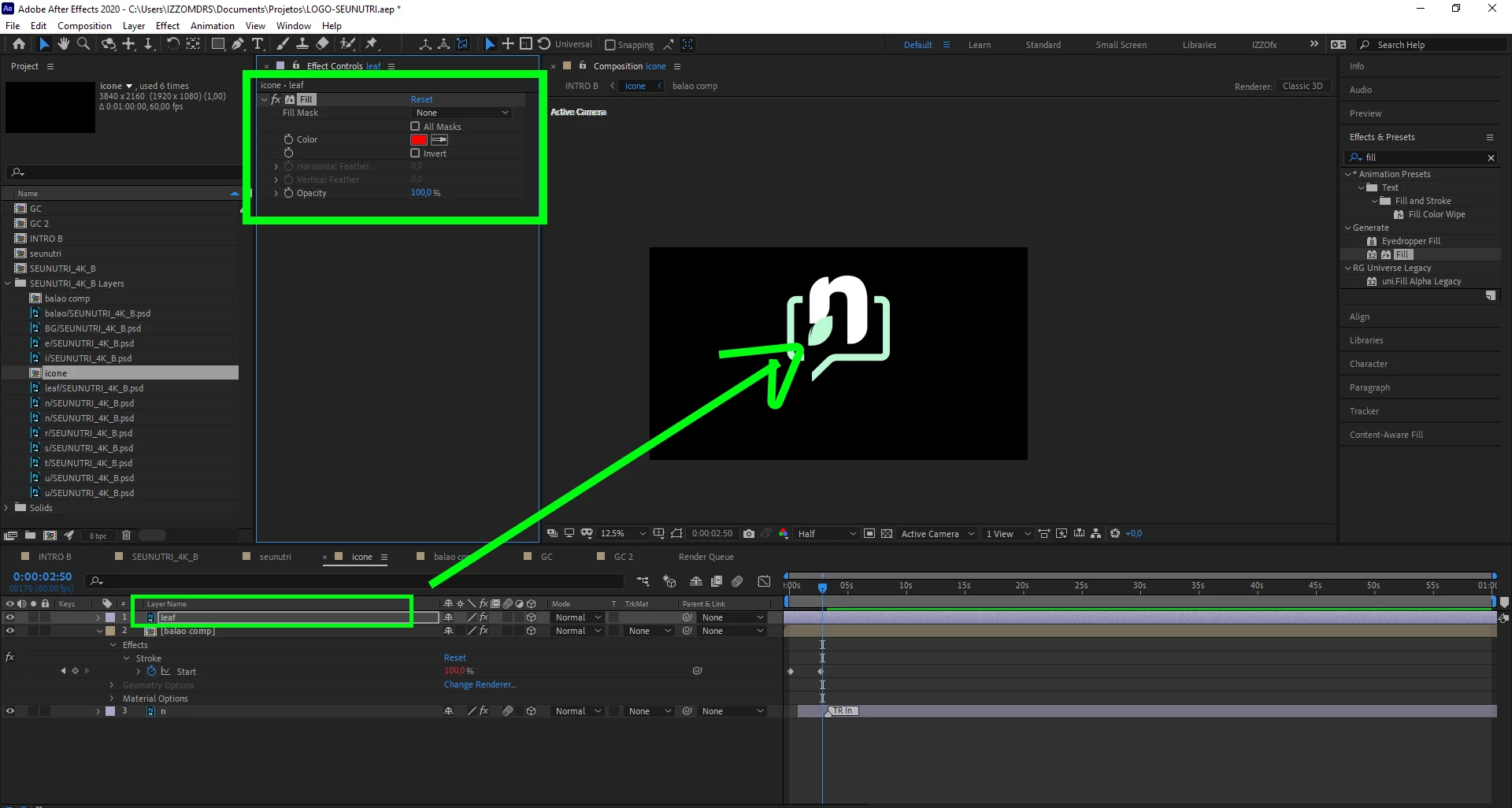Screen dimensions: 1512x808
Task: Click the Effects & Presets search field
Action: pyautogui.click(x=1421, y=158)
